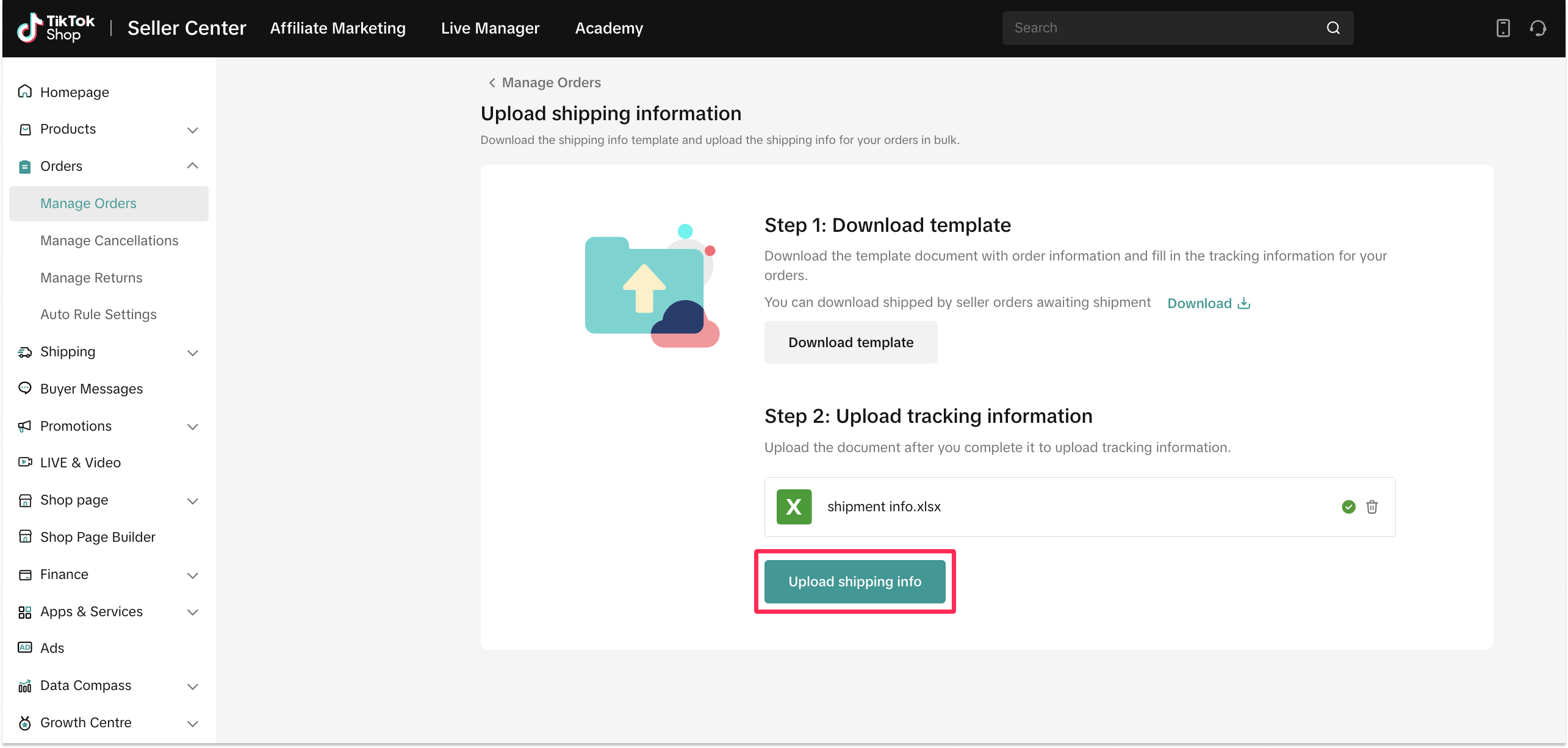Expand the Shipping section chevron

(x=193, y=353)
